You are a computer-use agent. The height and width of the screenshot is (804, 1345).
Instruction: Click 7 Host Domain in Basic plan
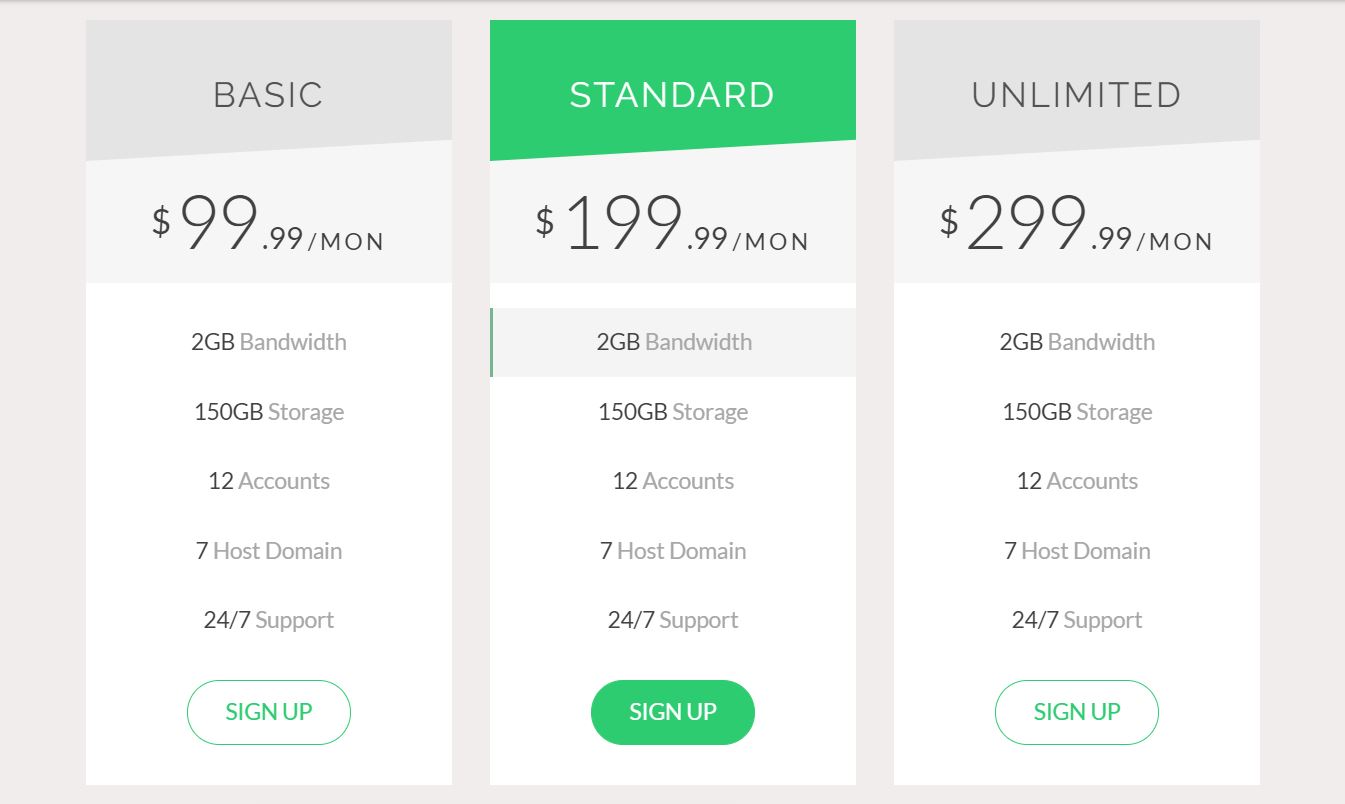pos(269,551)
